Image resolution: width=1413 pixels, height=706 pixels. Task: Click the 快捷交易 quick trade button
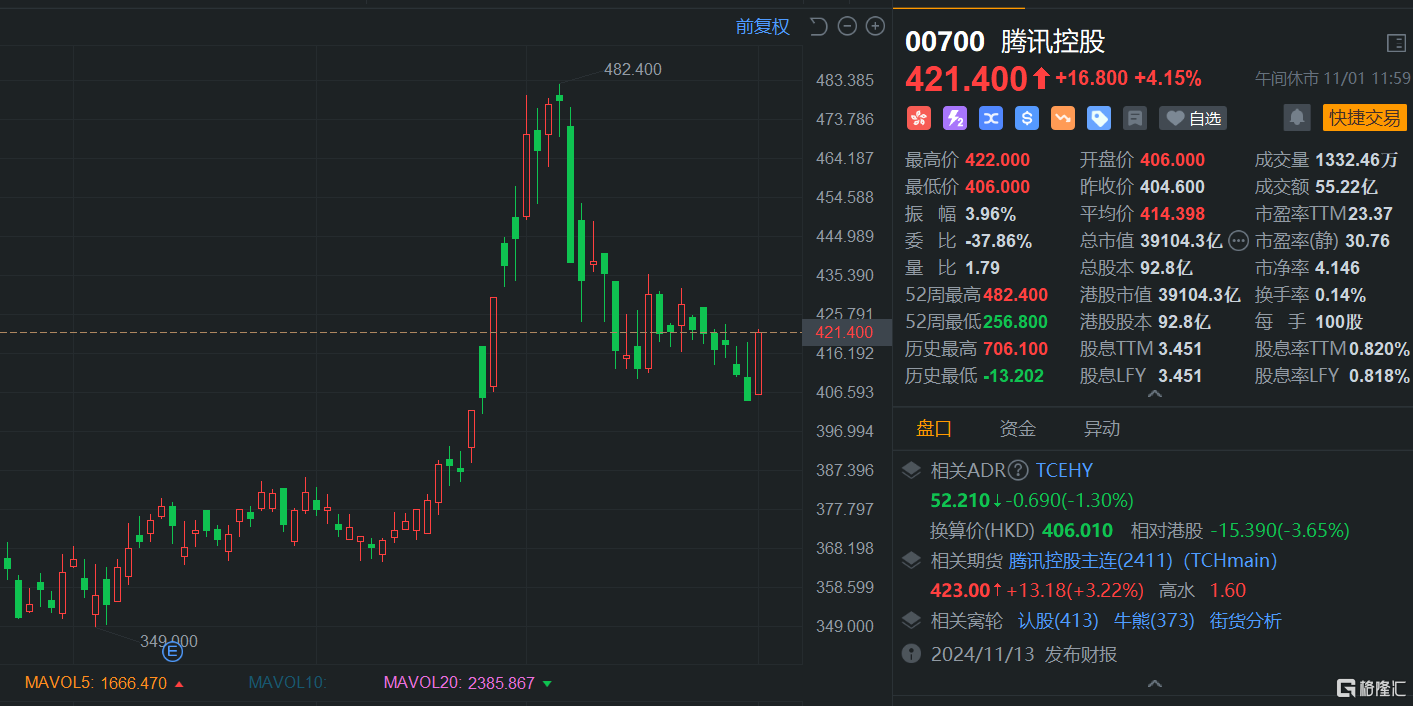1364,118
